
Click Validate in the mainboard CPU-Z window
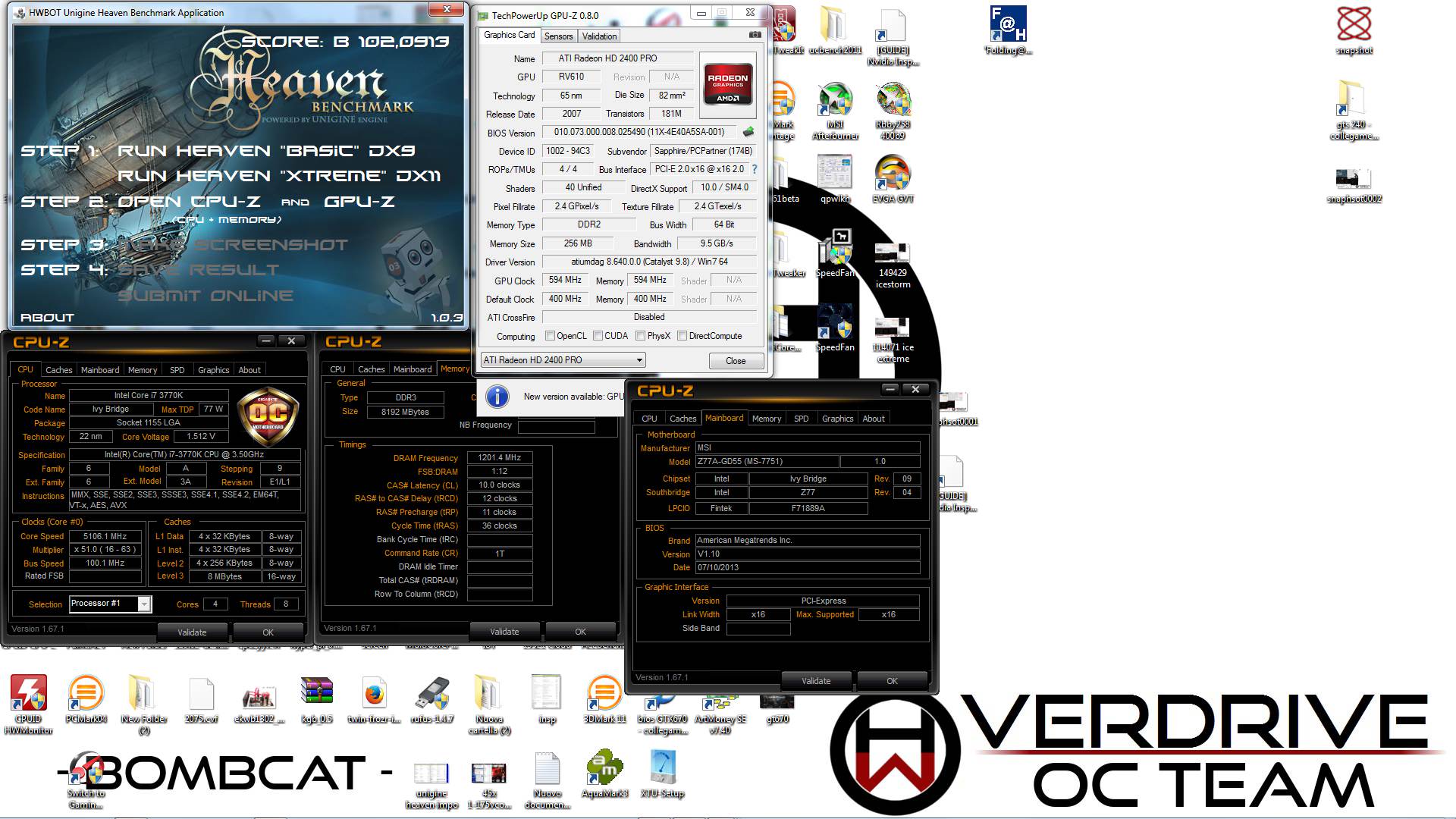816,680
